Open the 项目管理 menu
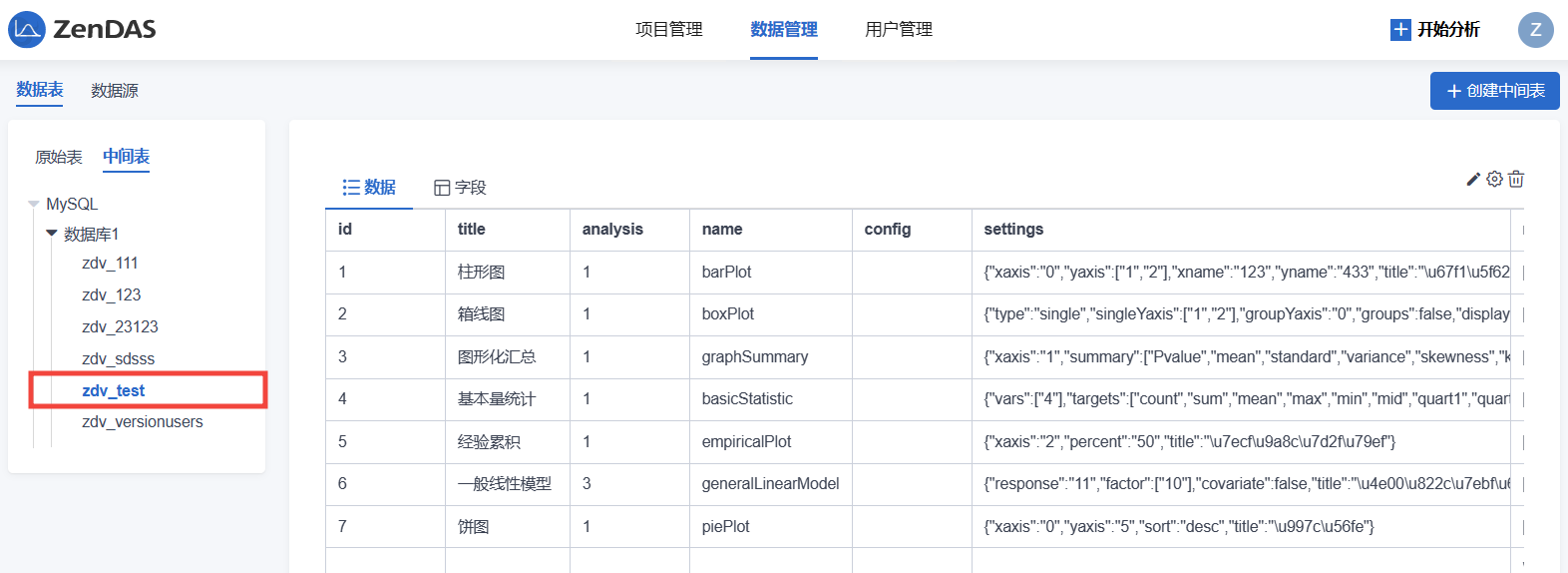This screenshot has height=573, width=1568. 668,30
